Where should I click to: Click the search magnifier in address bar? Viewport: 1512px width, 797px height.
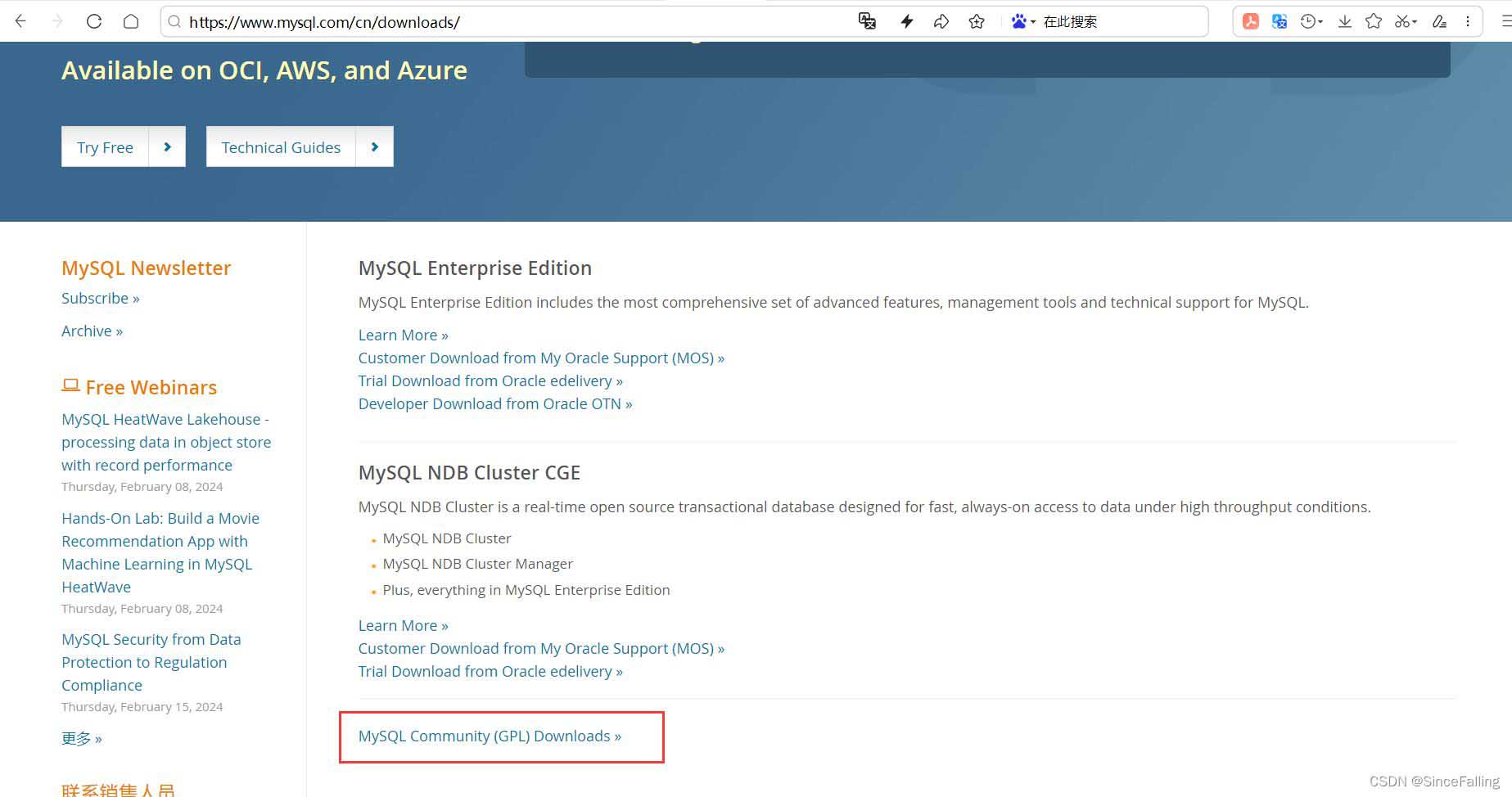point(174,22)
